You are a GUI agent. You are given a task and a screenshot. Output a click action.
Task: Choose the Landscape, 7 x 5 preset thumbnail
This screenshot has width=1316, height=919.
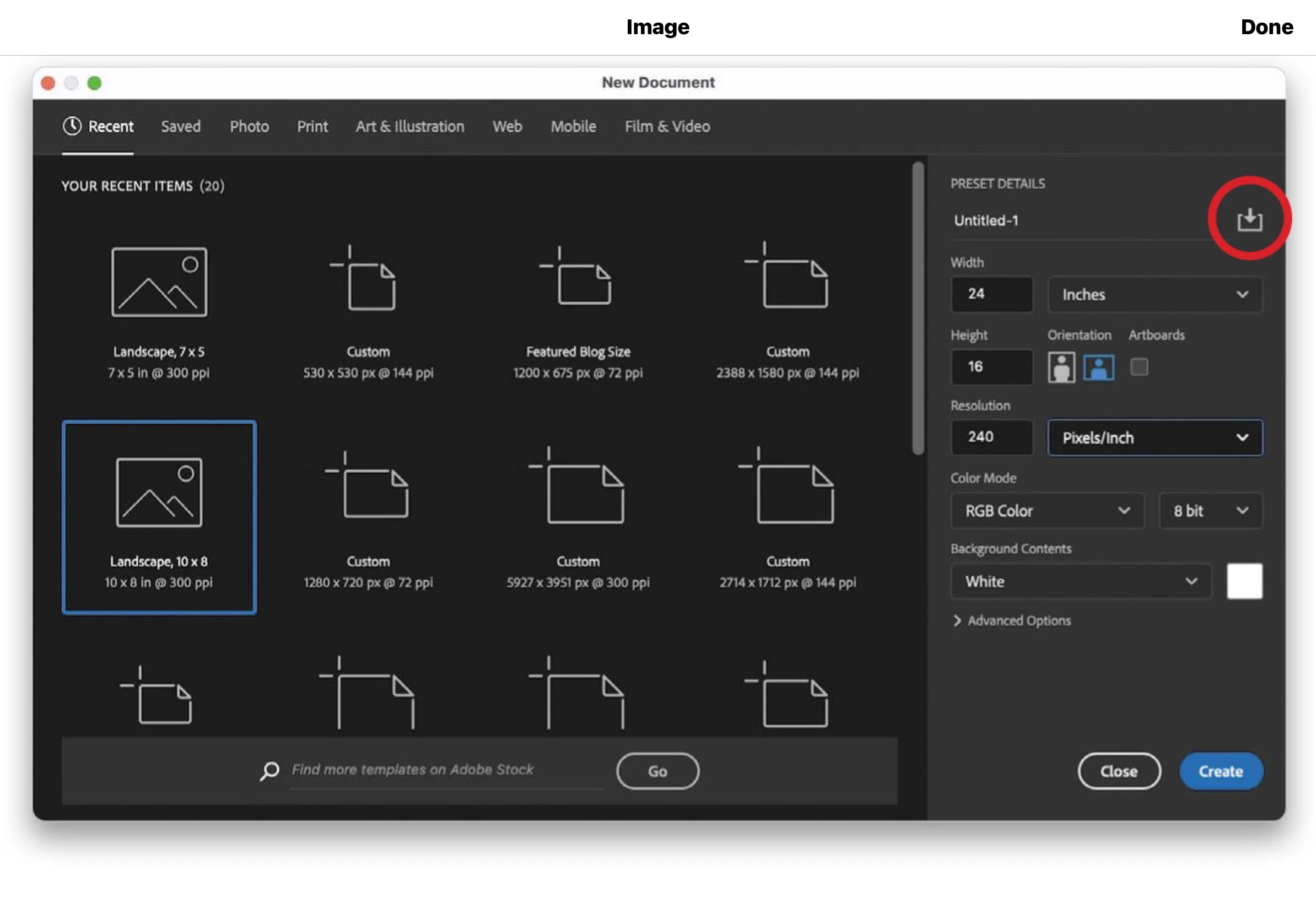(159, 282)
